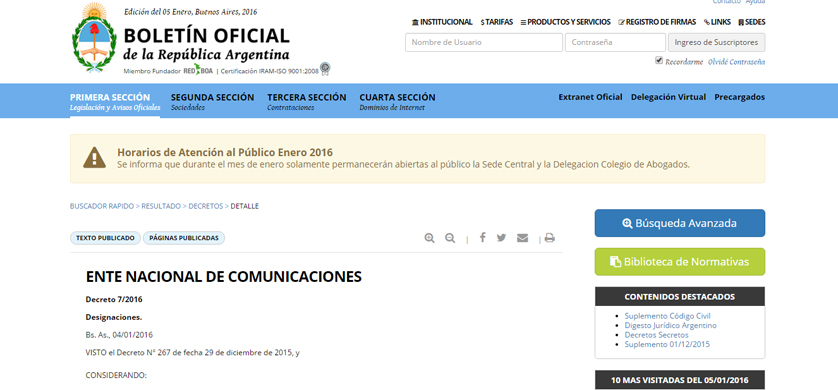Open the Segunda Sección Sociedades tab
Viewport: 838px width, 390px height.
[212, 102]
